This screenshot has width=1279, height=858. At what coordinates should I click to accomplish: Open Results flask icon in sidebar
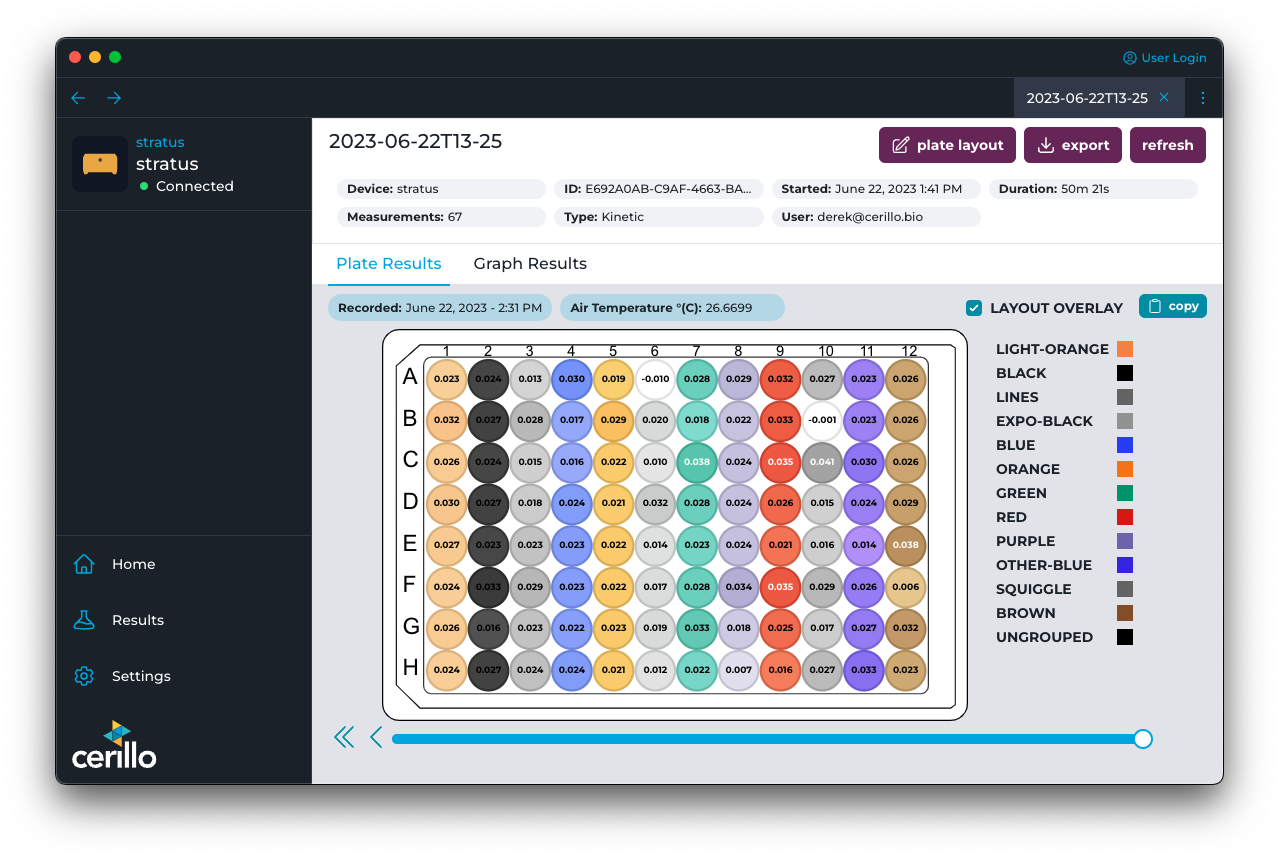(84, 620)
